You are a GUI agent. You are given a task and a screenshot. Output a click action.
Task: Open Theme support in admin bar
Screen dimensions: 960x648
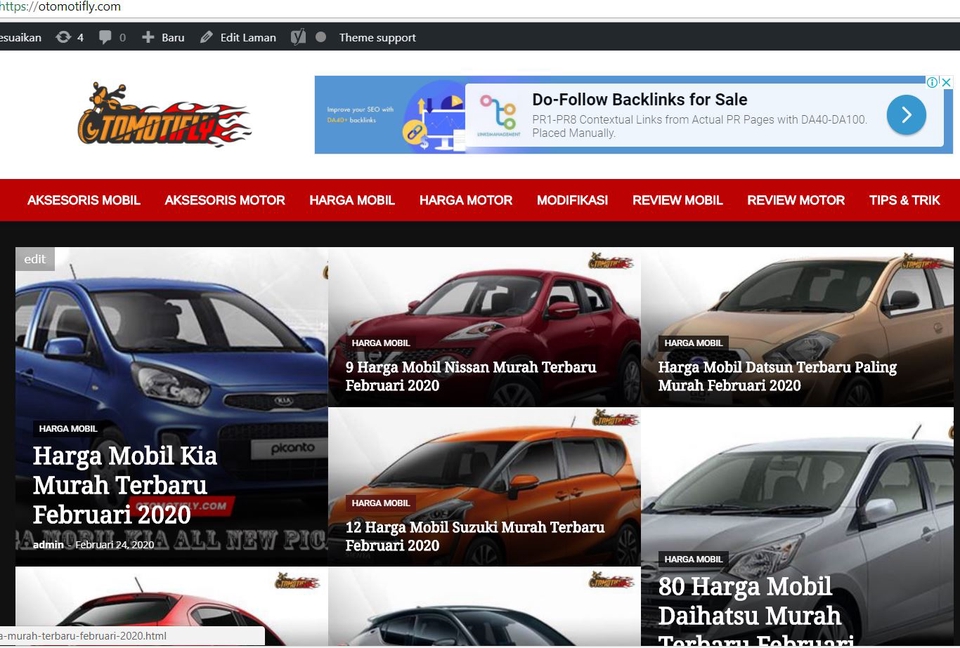[377, 37]
